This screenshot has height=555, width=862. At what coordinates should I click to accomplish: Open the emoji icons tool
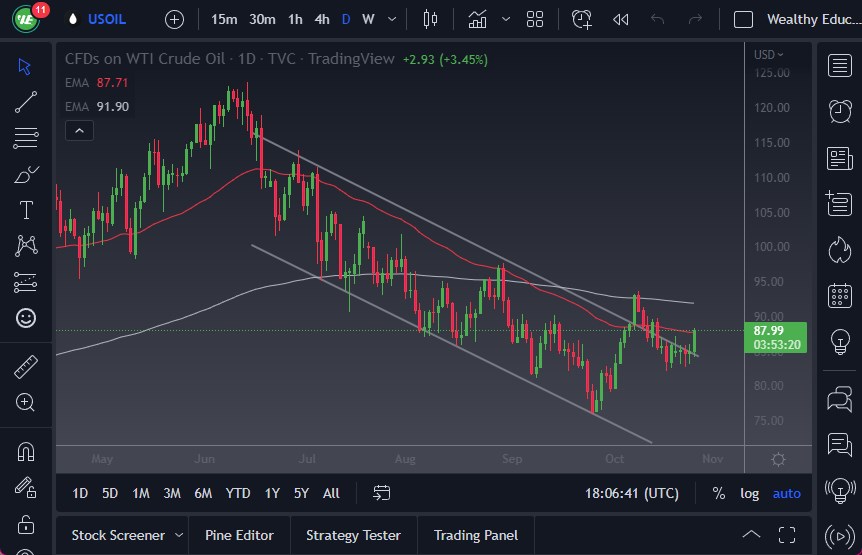tap(26, 318)
